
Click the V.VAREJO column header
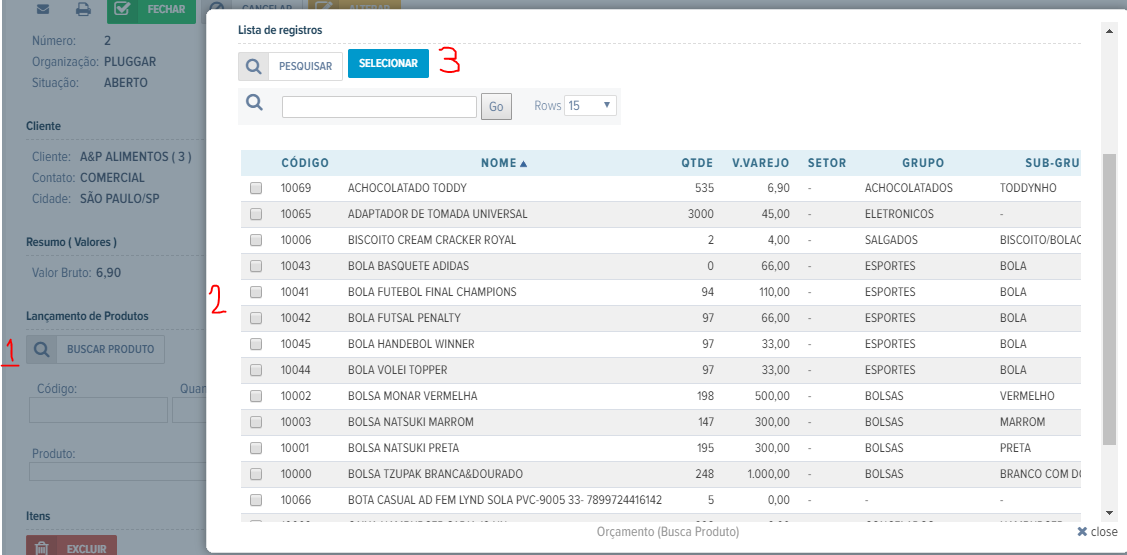[x=760, y=163]
